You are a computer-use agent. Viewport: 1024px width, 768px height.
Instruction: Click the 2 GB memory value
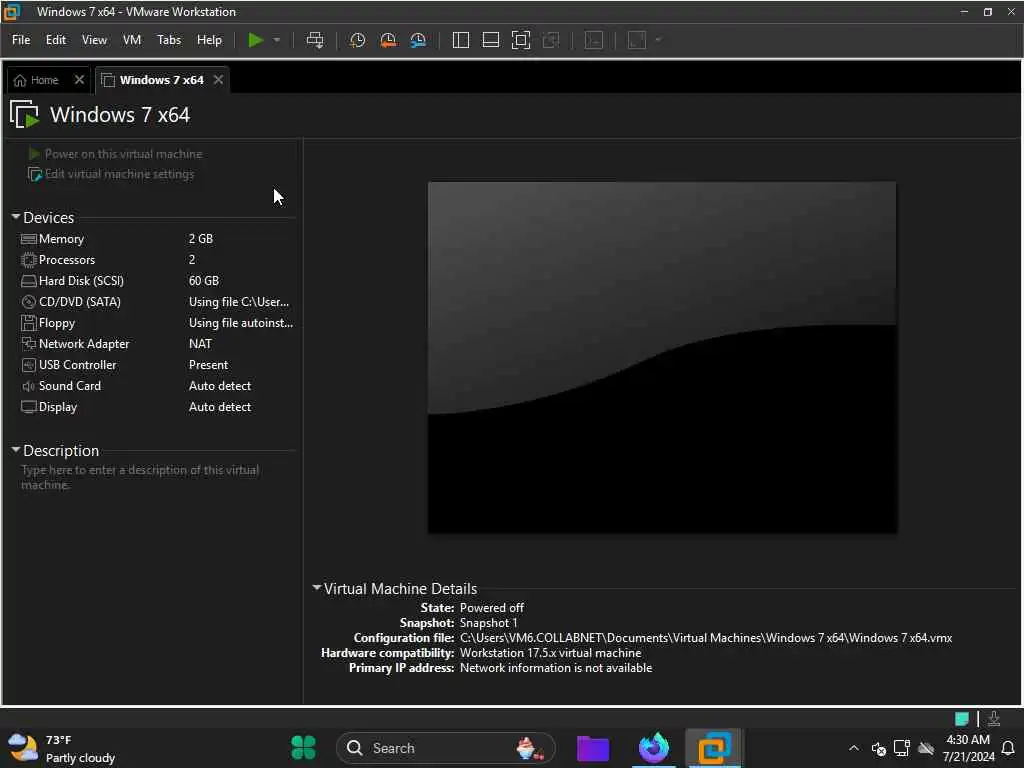(x=200, y=239)
